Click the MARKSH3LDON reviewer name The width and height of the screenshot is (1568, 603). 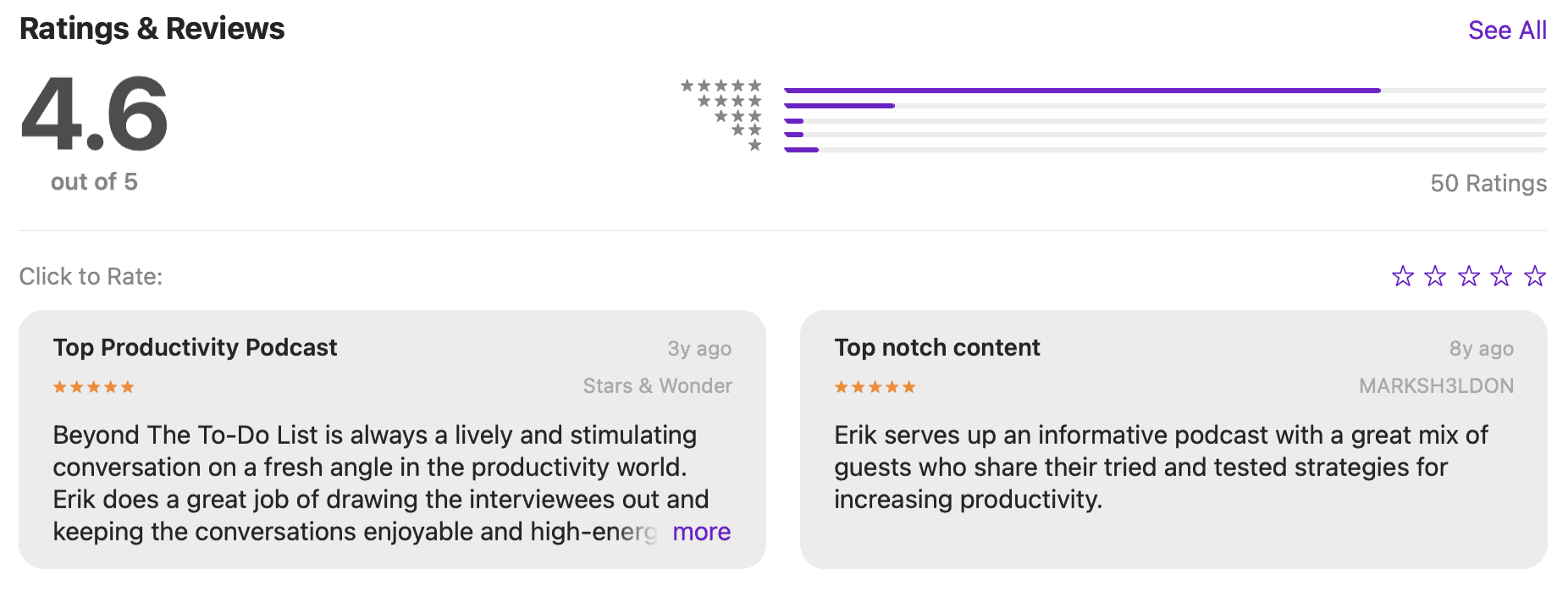[1436, 386]
